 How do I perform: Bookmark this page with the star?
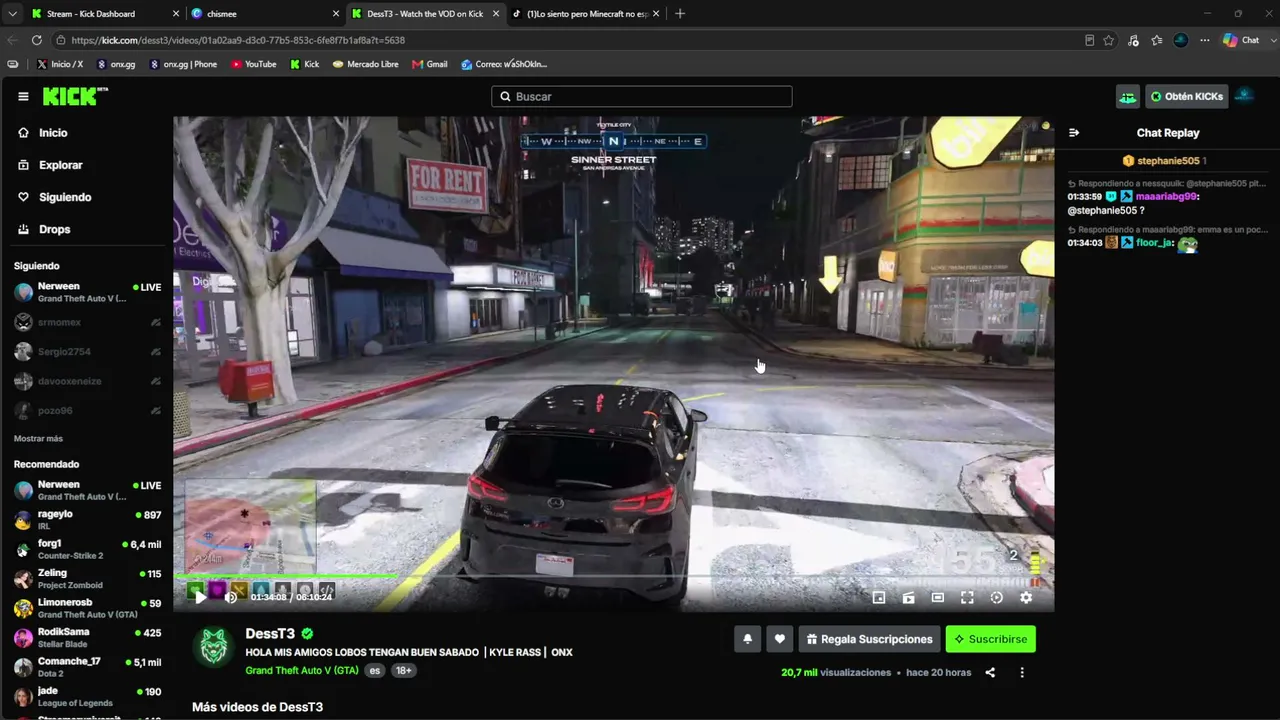coord(1109,40)
